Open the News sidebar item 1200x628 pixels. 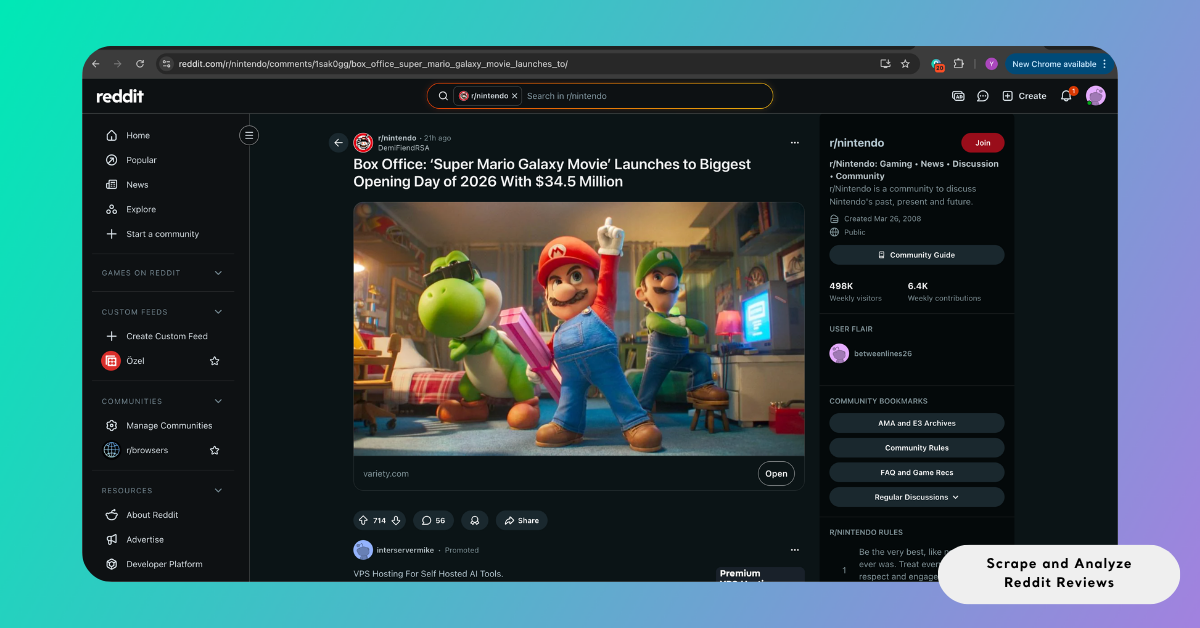click(137, 185)
